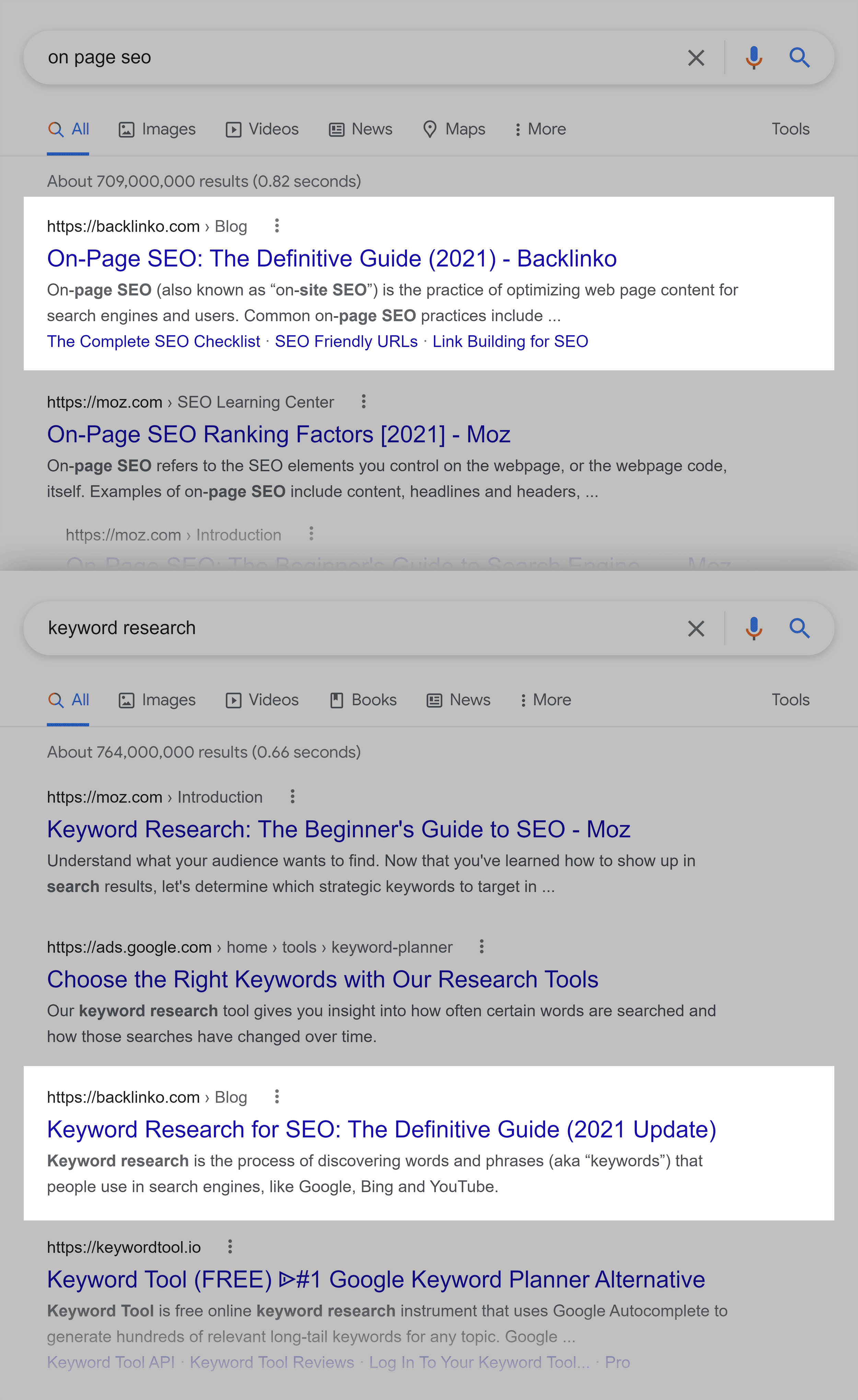
Task: Open Maps tab in top results
Action: [x=454, y=129]
